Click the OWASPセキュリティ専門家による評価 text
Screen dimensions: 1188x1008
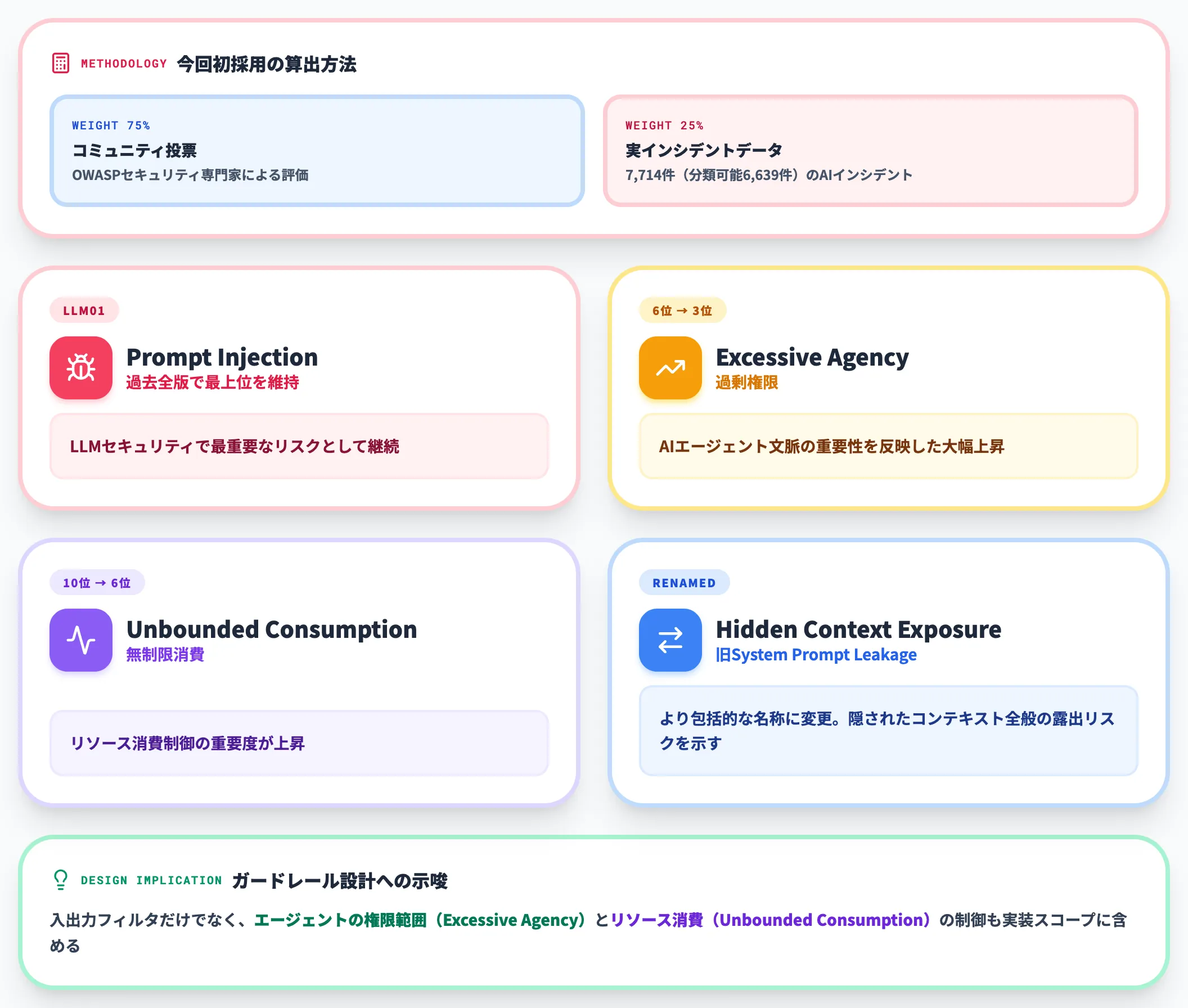coord(190,175)
